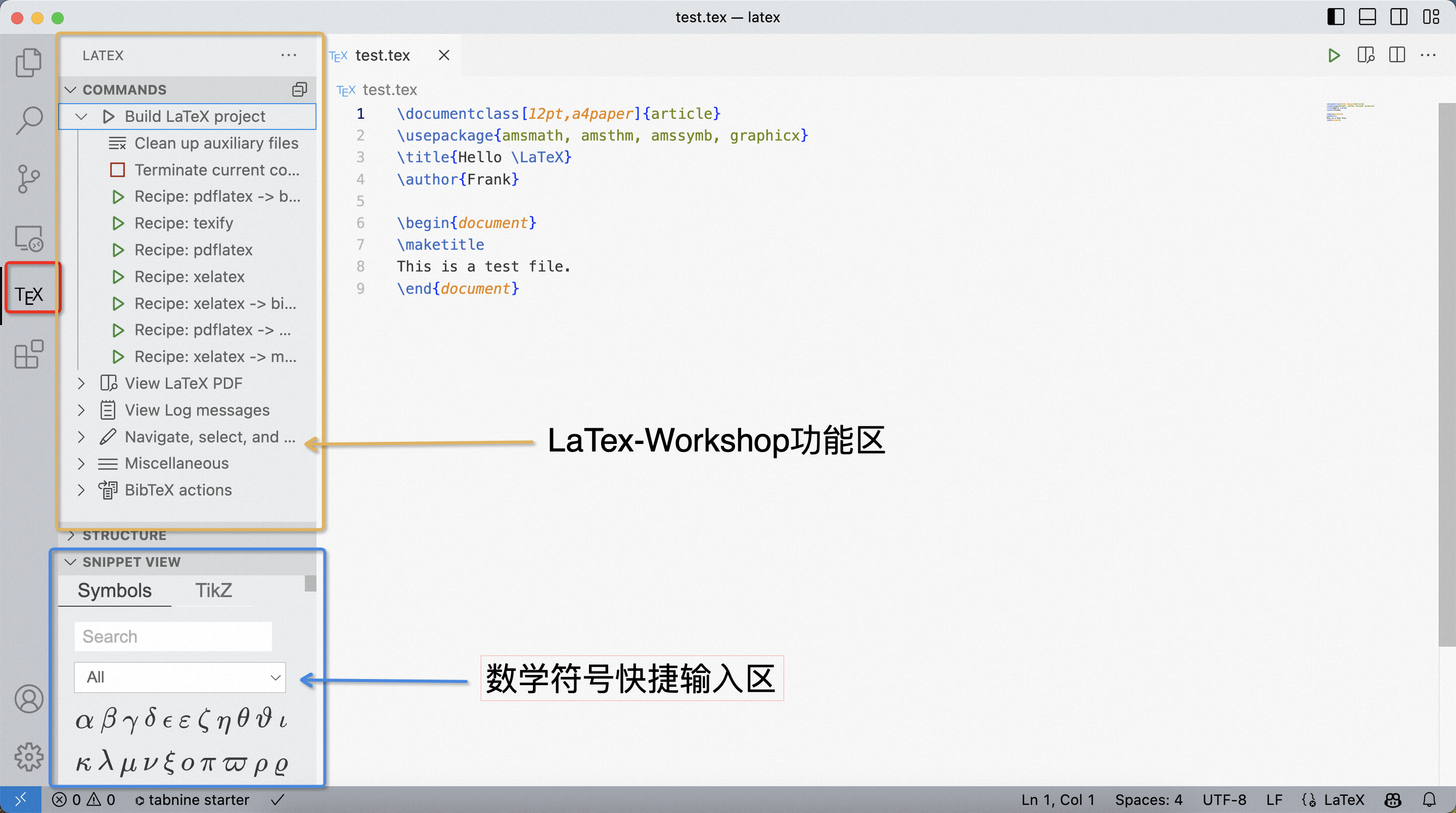Open the Explorer view in activity bar
The image size is (1456, 813).
point(29,62)
